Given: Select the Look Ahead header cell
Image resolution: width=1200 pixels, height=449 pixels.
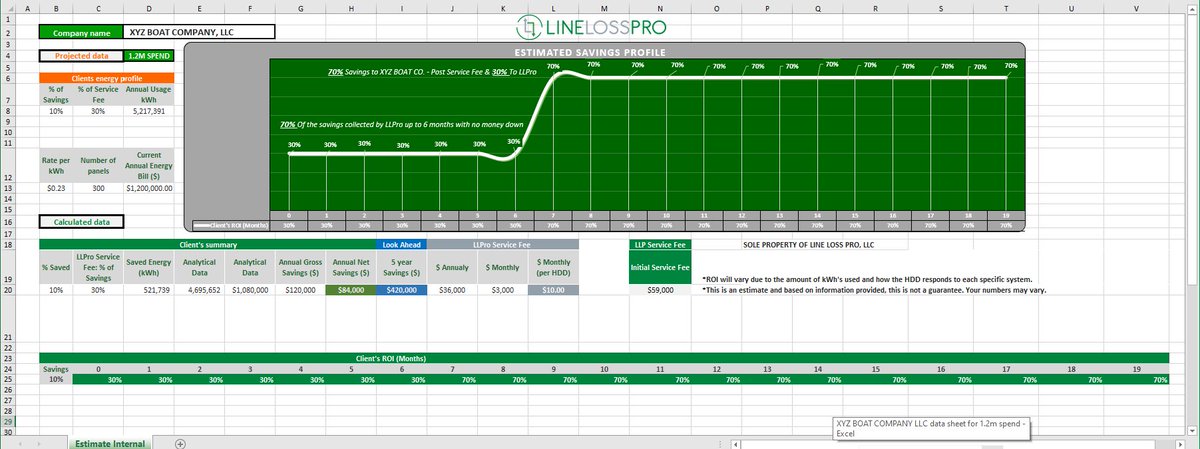Looking at the screenshot, I should click(401, 243).
